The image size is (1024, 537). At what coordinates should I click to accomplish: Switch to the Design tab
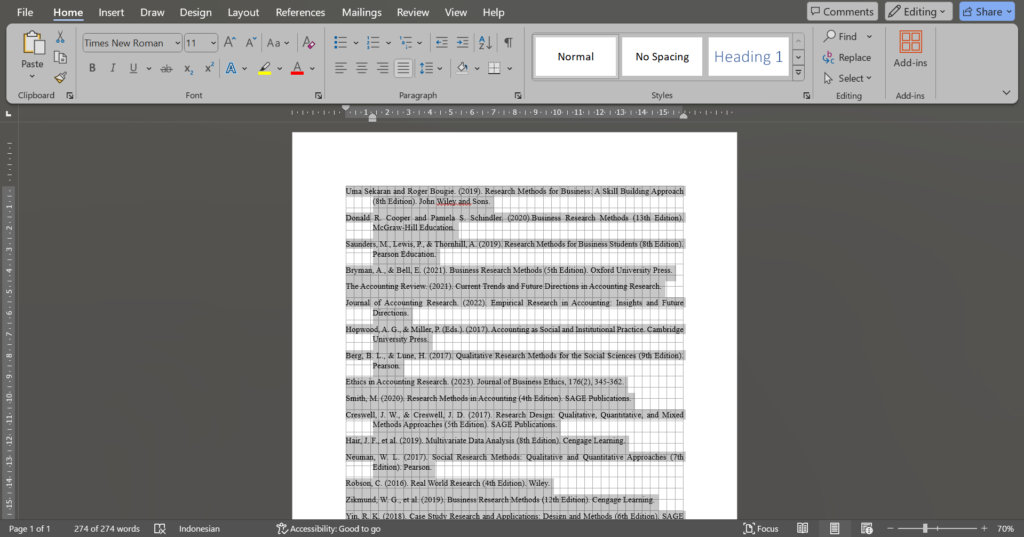coord(195,12)
